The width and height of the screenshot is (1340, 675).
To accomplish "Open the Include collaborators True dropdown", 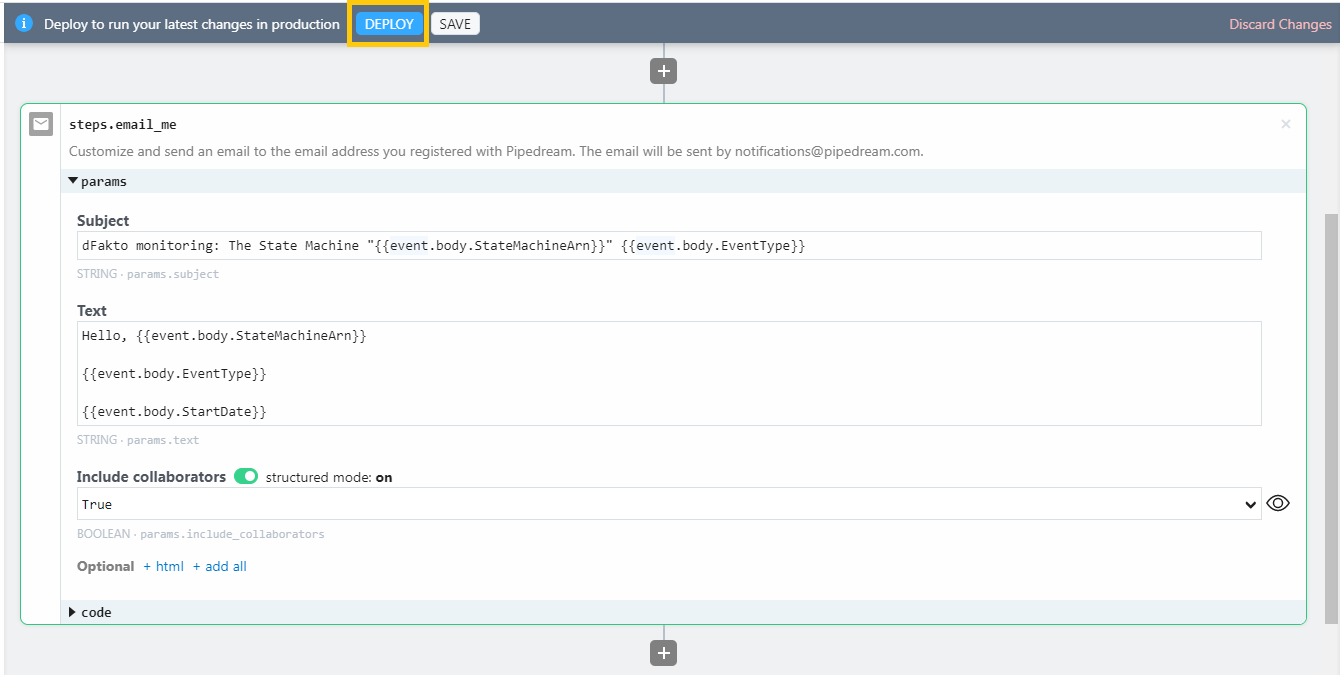I will 668,504.
